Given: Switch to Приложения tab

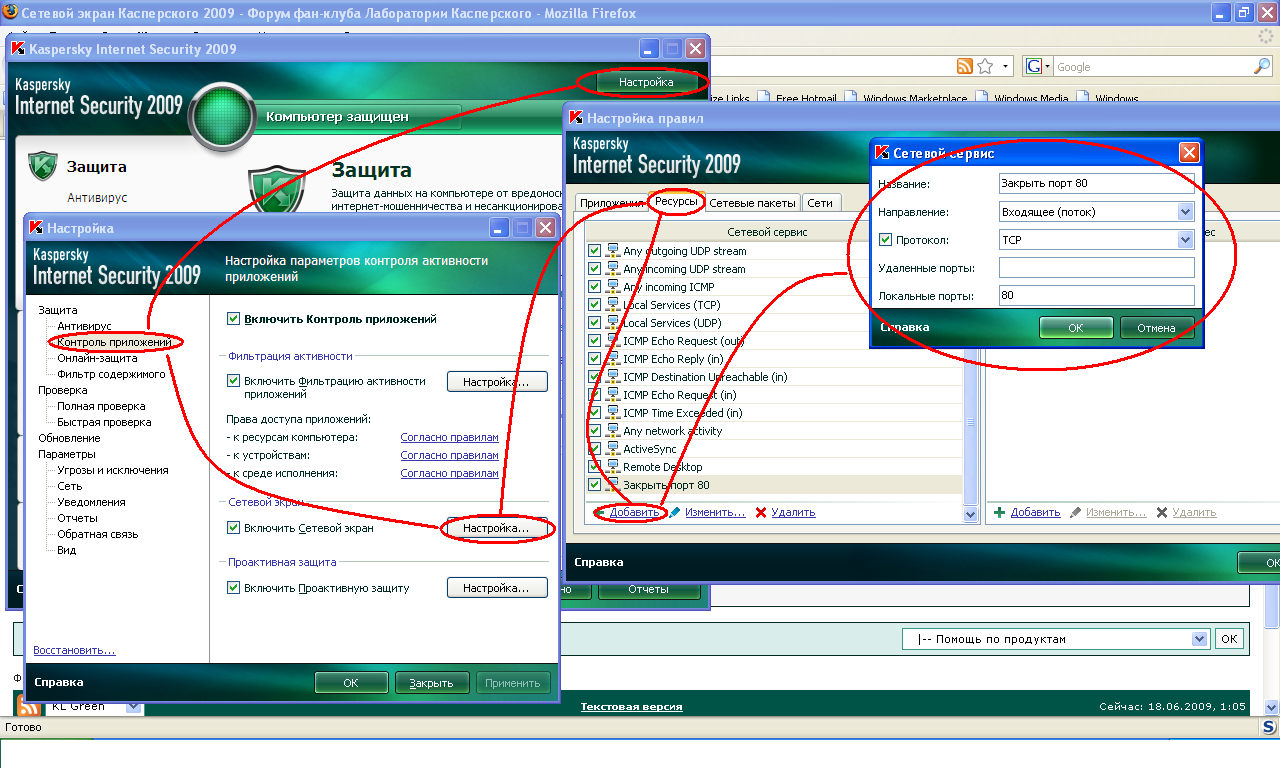Looking at the screenshot, I should coord(610,202).
